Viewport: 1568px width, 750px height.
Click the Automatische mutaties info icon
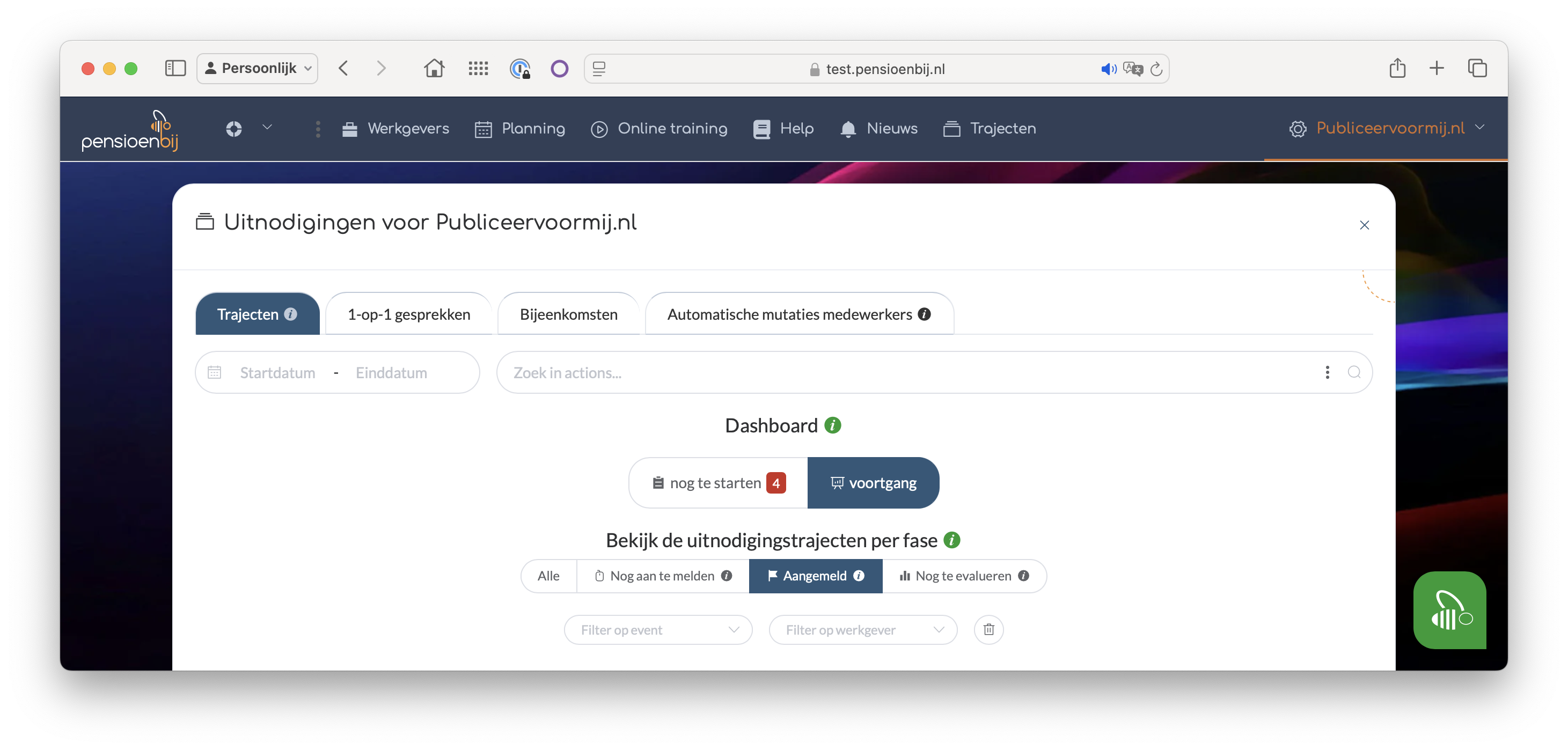coord(924,314)
